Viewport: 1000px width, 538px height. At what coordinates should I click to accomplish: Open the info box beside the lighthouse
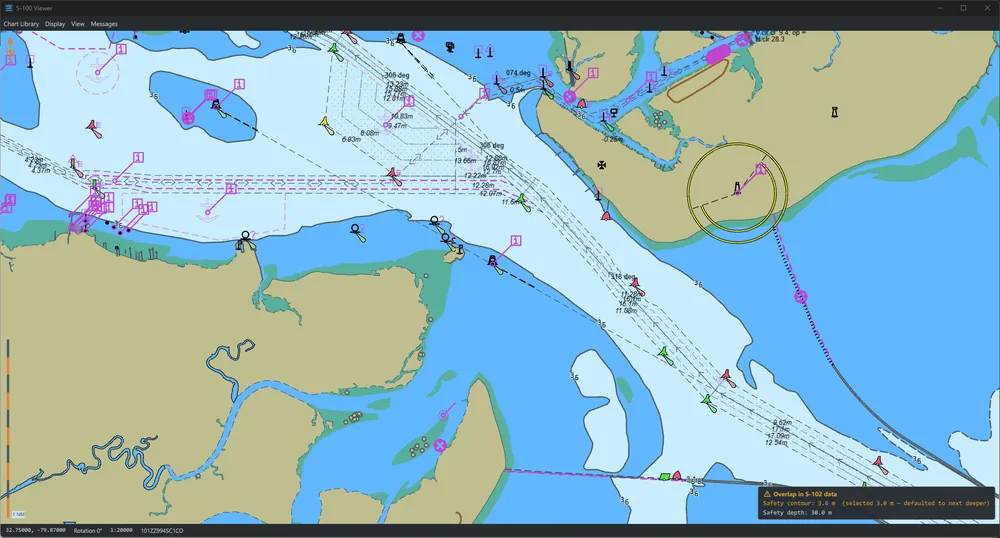(760, 169)
